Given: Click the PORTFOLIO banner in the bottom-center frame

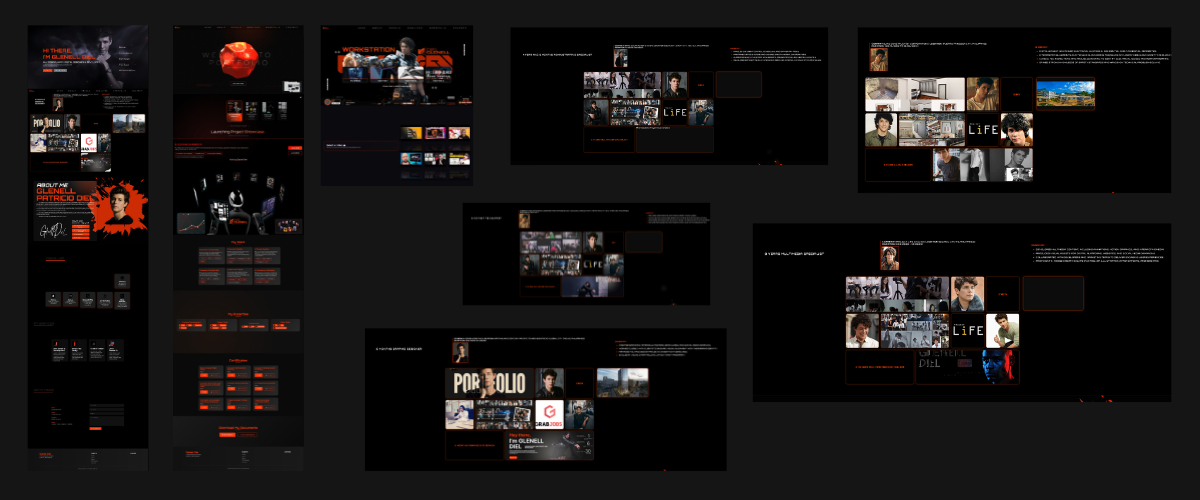Looking at the screenshot, I should 488,383.
